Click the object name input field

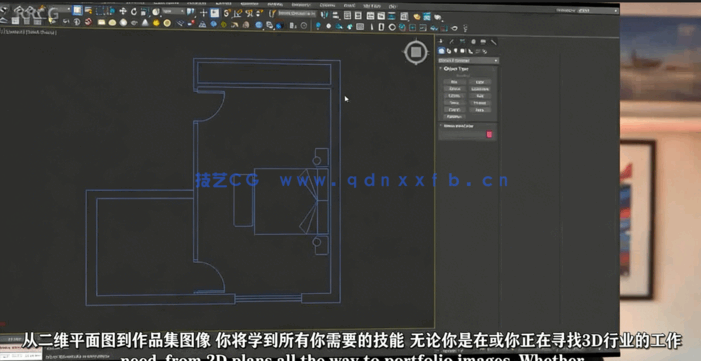462,134
